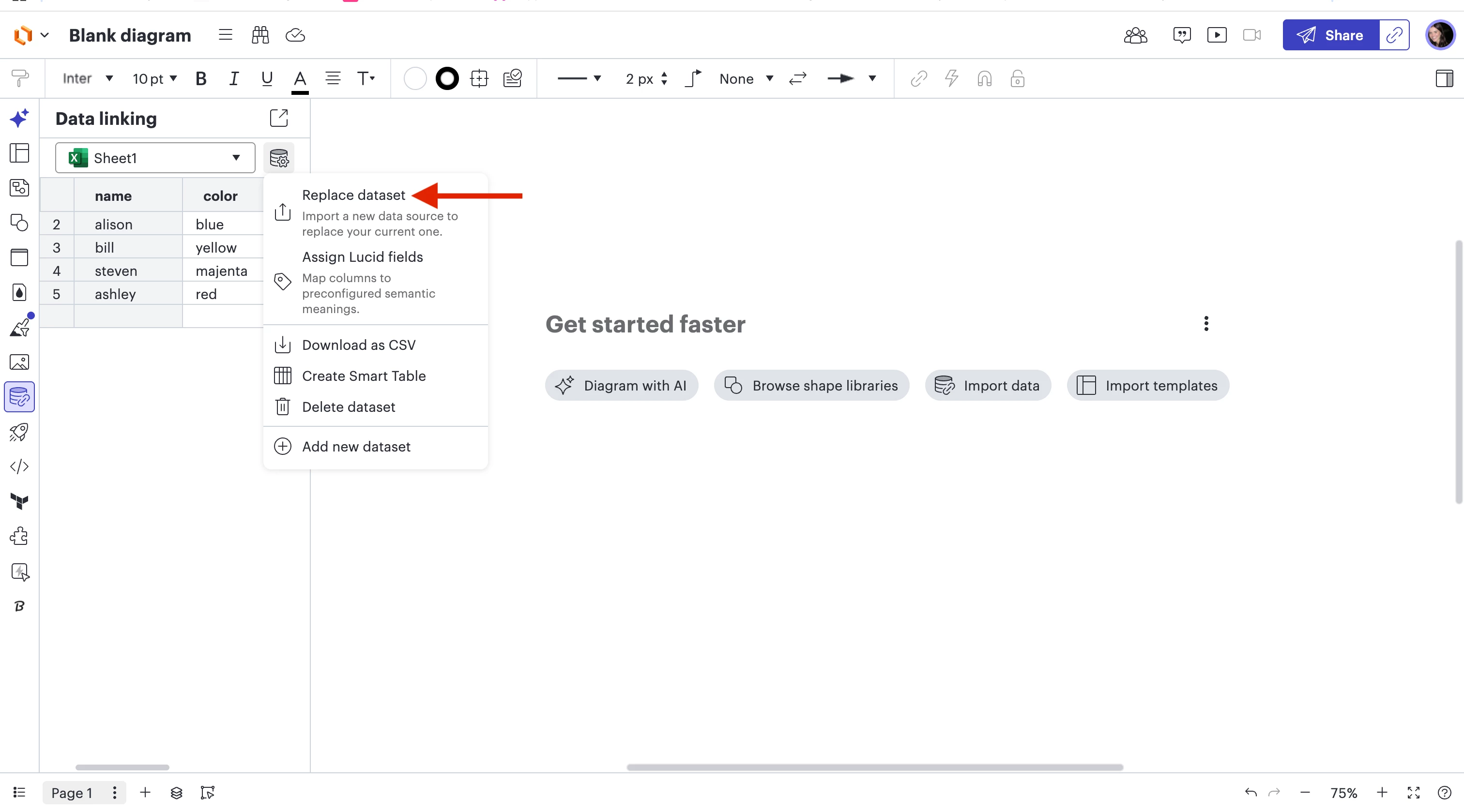
Task: Expand the Sheet1 dataset dropdown
Action: coord(155,158)
